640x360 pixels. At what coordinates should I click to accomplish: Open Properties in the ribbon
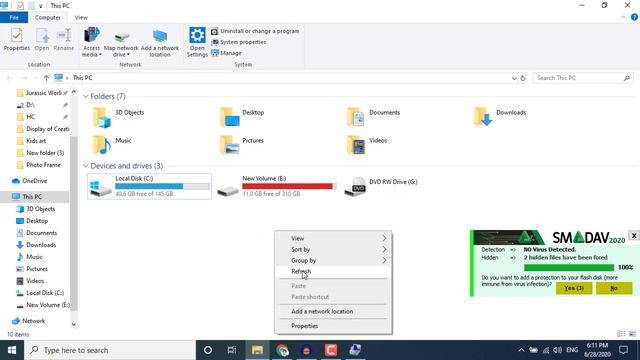pyautogui.click(x=16, y=39)
